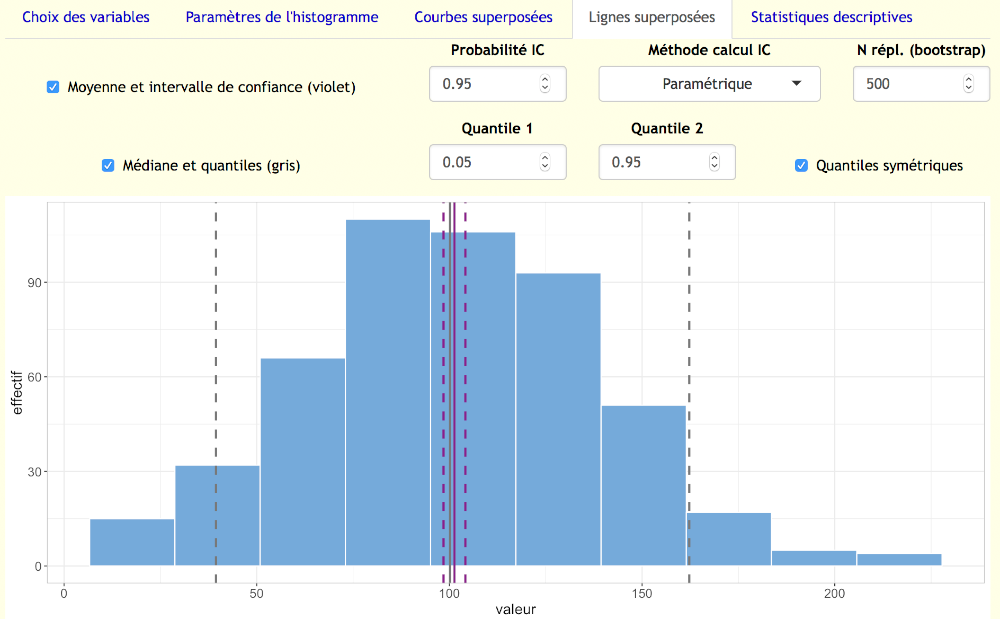Viewport: 1000px width, 620px height.
Task: Click the solid violet mean line
Action: point(452,400)
